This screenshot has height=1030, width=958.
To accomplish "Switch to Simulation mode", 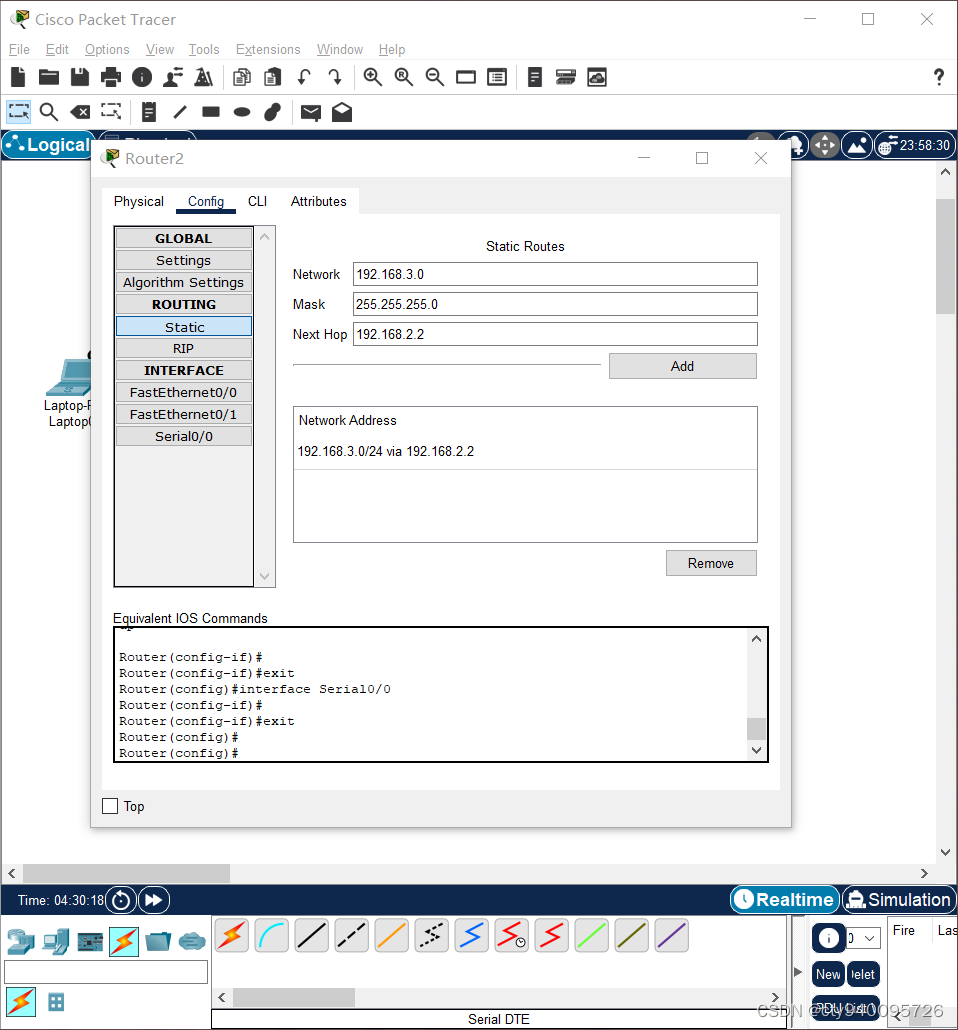I will [x=899, y=899].
